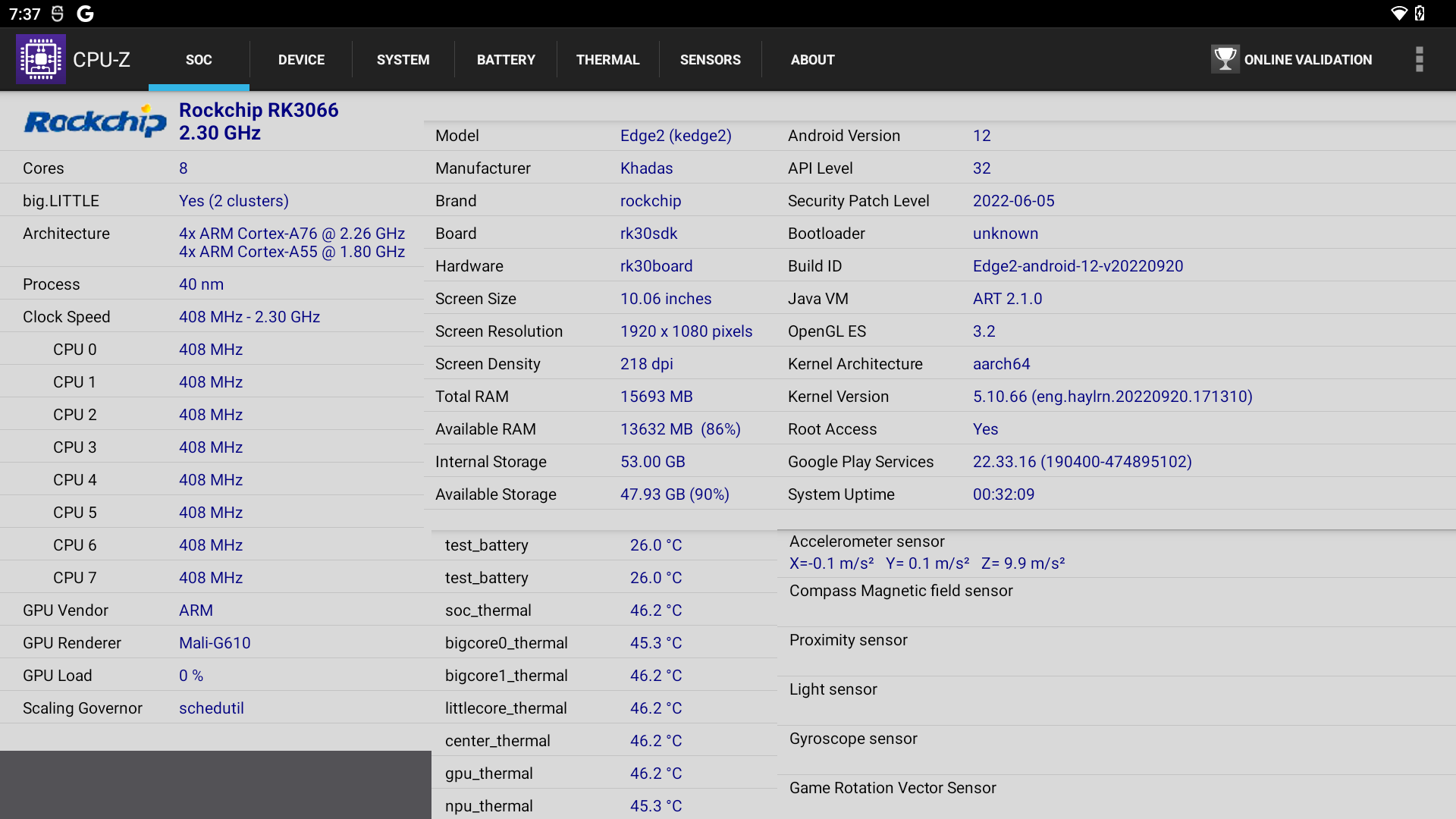Select the Google Play Services version value
The width and height of the screenshot is (1456, 819).
(x=1082, y=462)
